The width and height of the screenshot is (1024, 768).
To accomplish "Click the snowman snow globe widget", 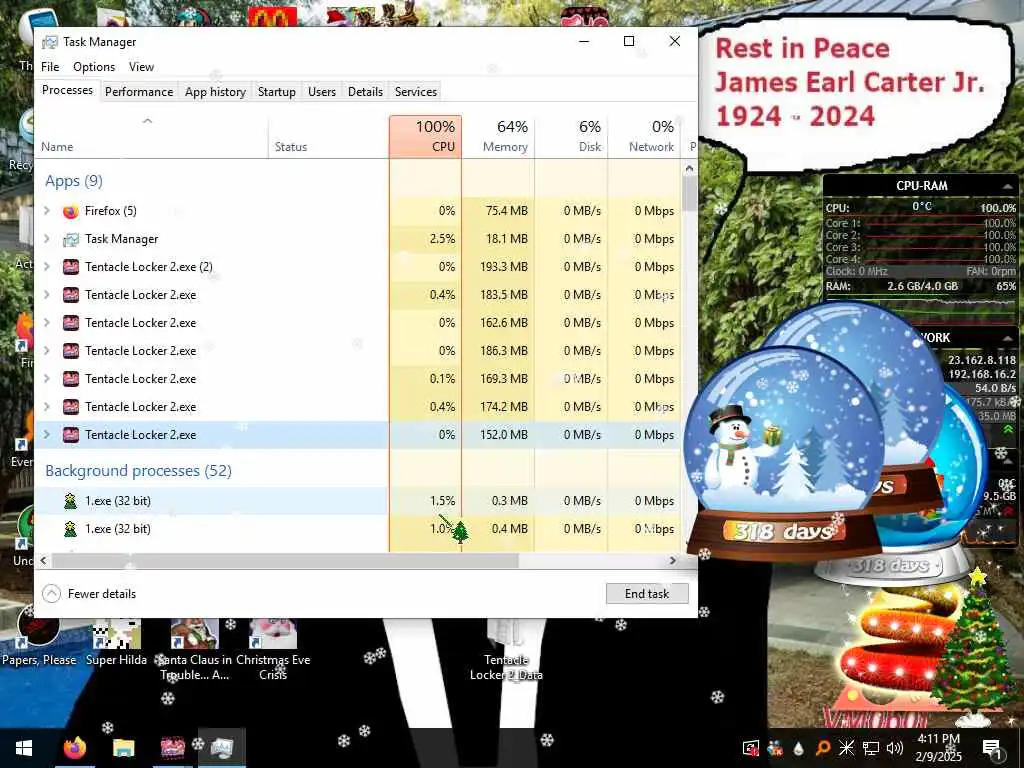I will coord(784,451).
